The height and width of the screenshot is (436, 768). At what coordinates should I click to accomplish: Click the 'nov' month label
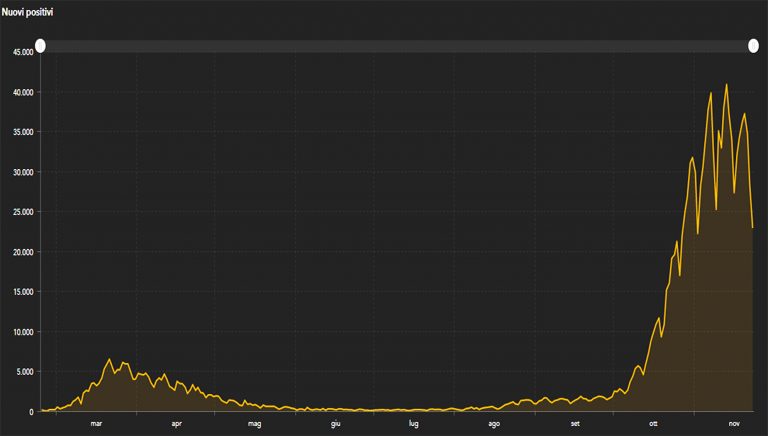tap(734, 423)
